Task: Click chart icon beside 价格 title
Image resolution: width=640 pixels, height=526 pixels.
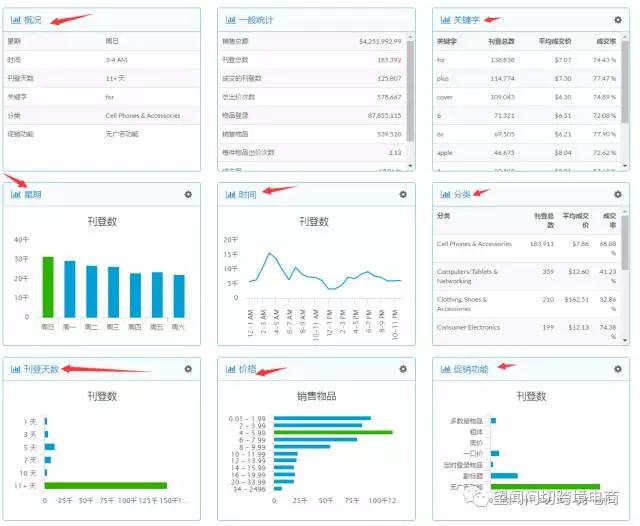Action: point(231,369)
